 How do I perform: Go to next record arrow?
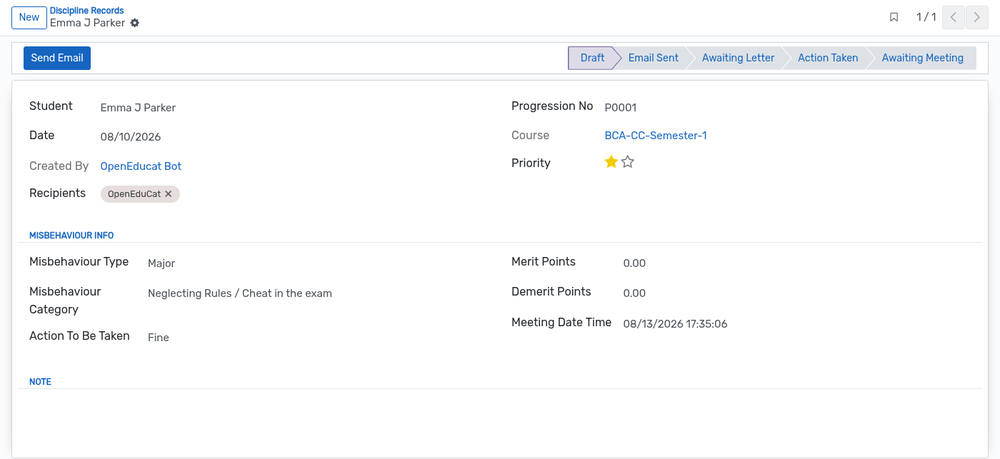click(976, 17)
